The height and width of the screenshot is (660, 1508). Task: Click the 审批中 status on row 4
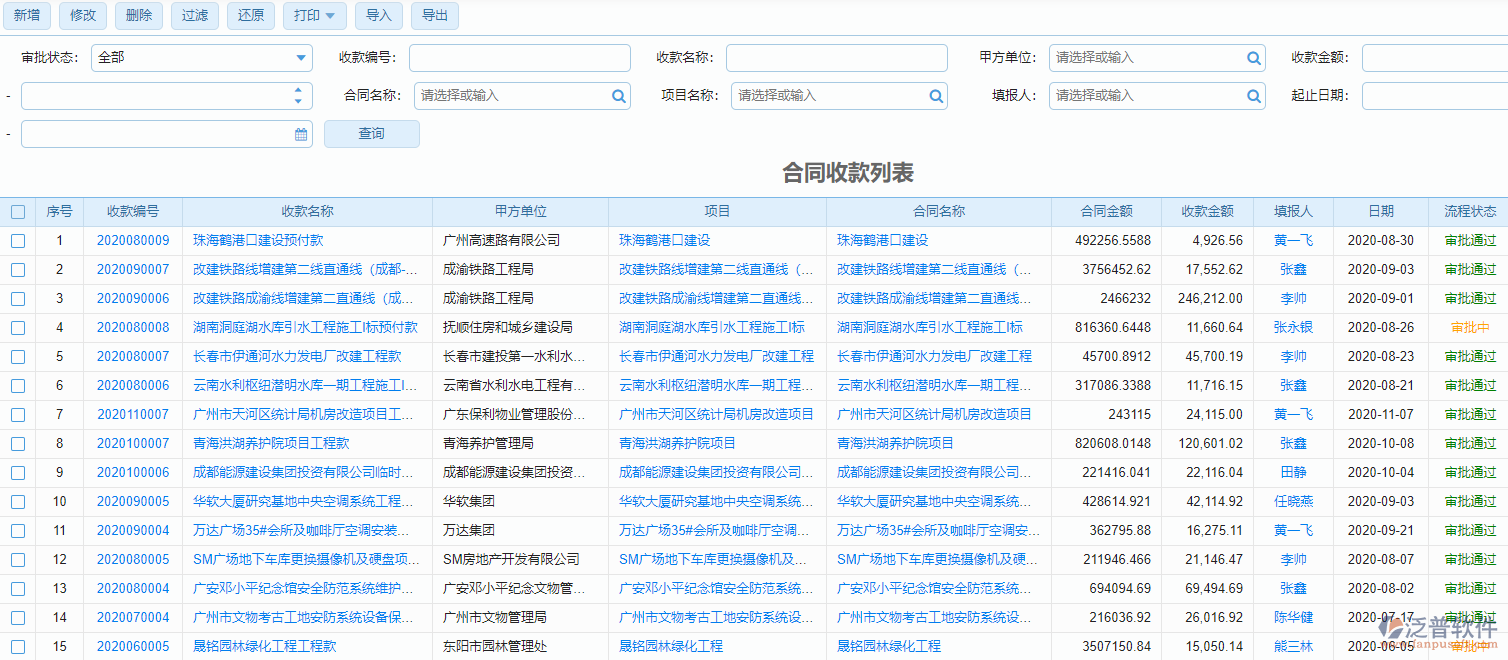(x=1472, y=327)
